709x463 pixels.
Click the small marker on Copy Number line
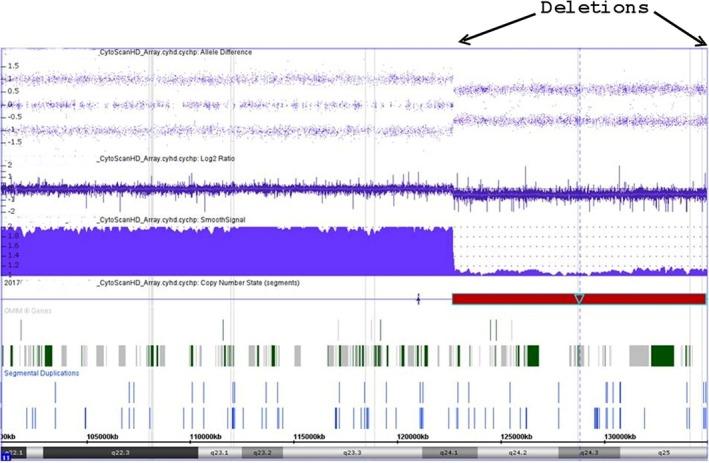(418, 298)
